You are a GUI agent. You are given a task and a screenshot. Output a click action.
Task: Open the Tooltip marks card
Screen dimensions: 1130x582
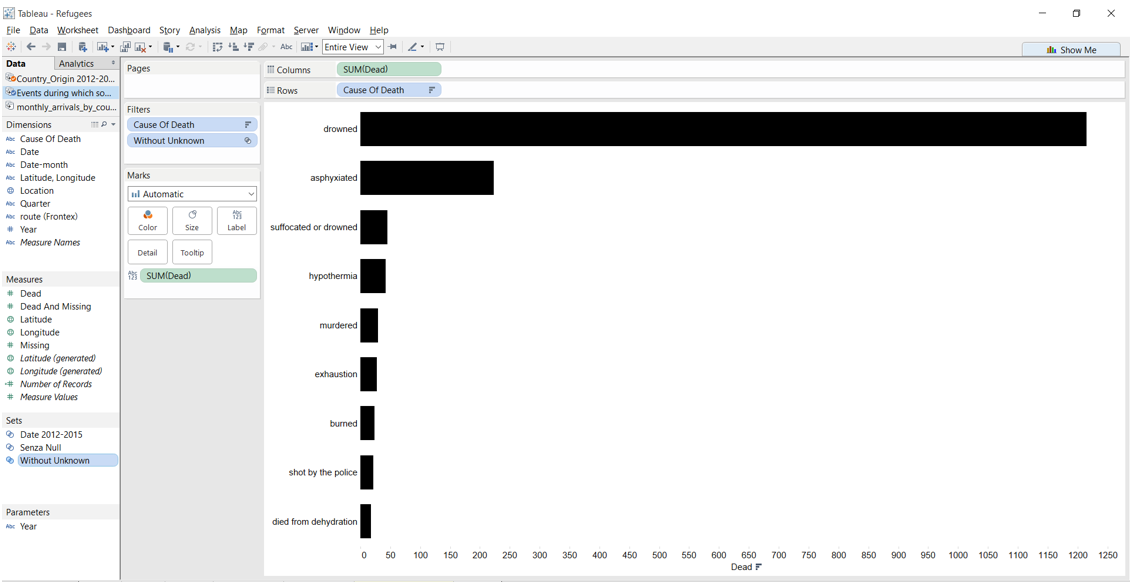point(192,253)
